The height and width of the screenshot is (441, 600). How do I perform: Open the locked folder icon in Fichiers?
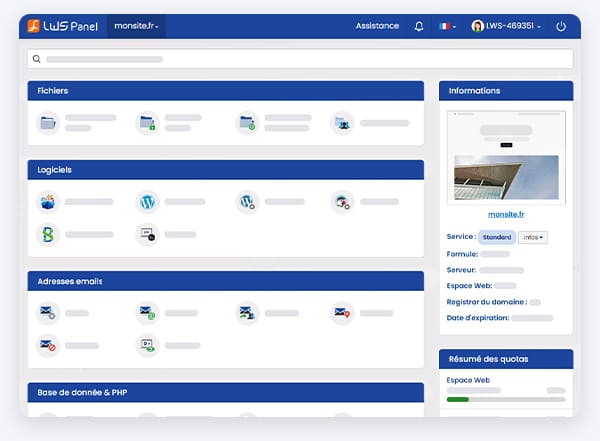point(147,123)
